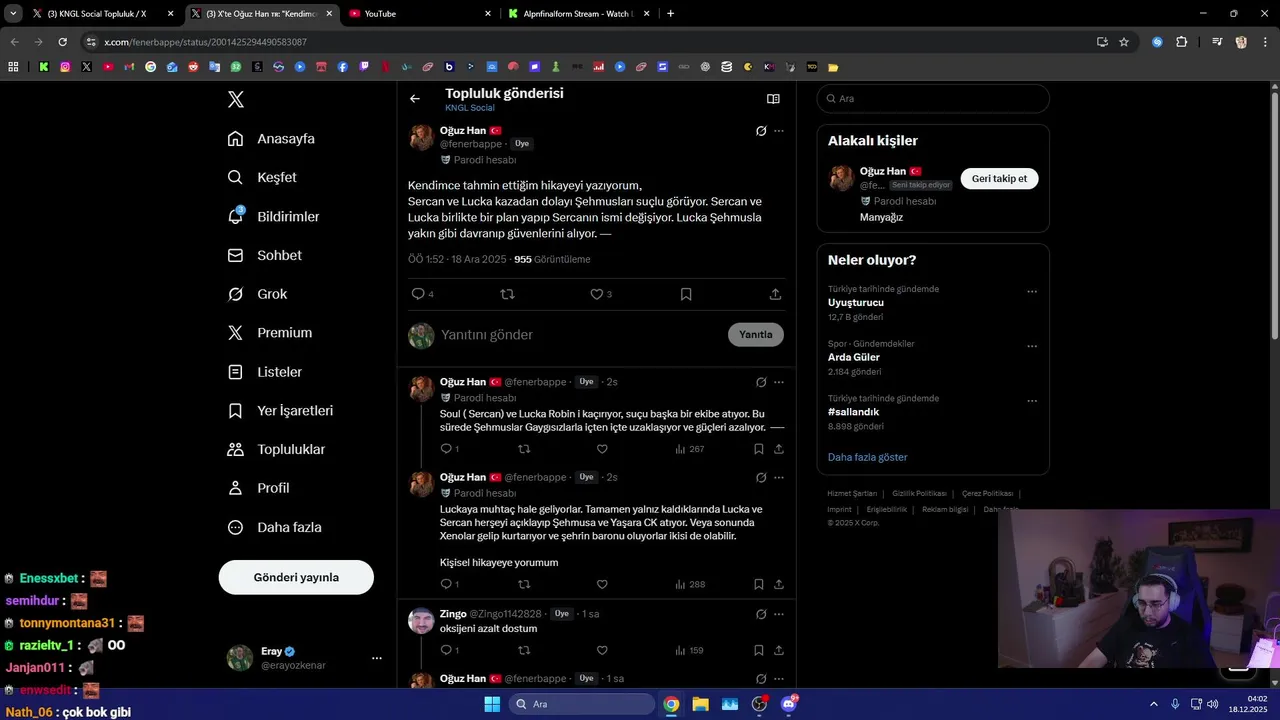Open Grok from the sidebar
The height and width of the screenshot is (720, 1280).
258,294
